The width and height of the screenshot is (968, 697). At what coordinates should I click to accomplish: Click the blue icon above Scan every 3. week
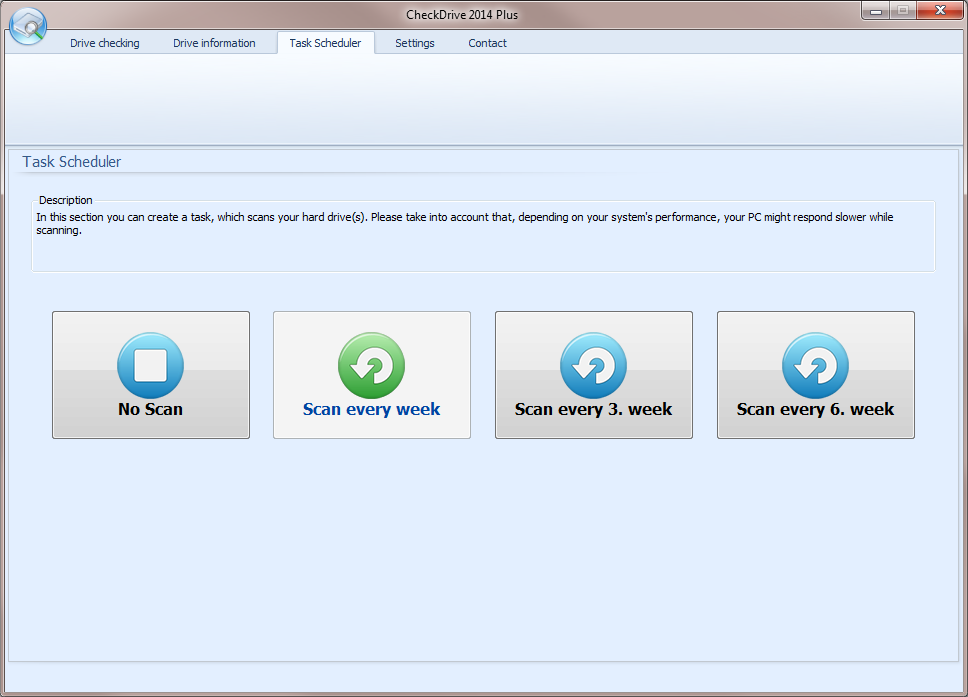point(593,365)
